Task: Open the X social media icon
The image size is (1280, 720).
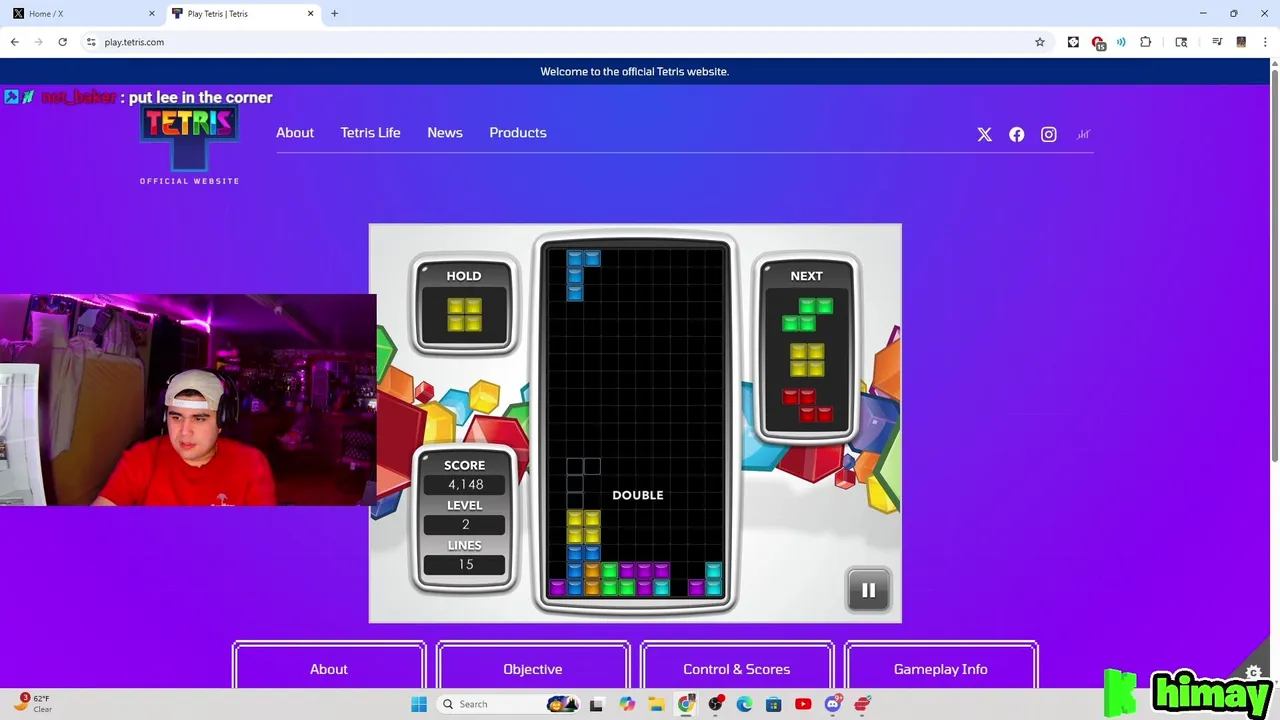Action: pos(985,134)
